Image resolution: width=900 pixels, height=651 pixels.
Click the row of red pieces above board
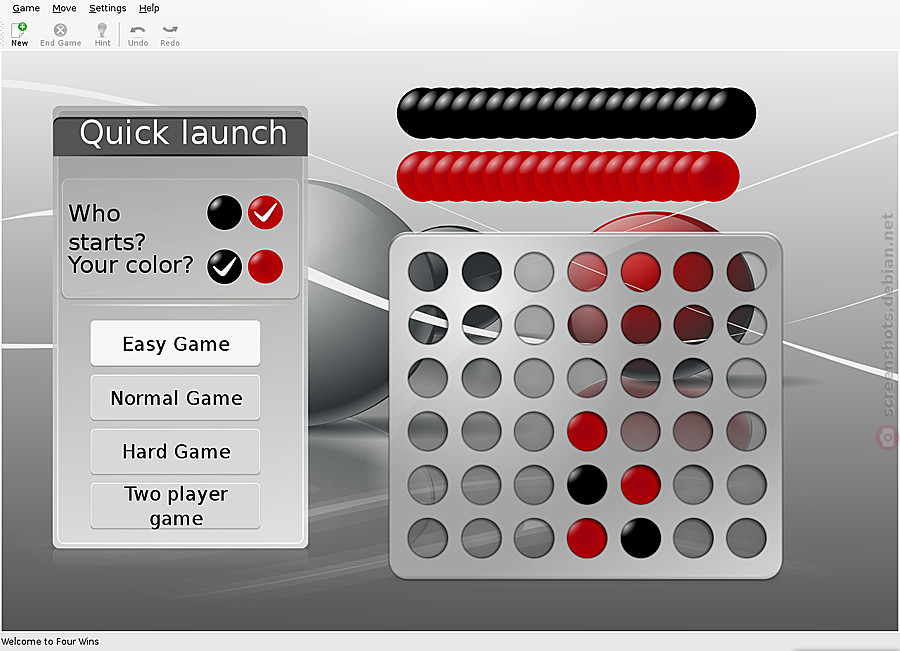[568, 176]
